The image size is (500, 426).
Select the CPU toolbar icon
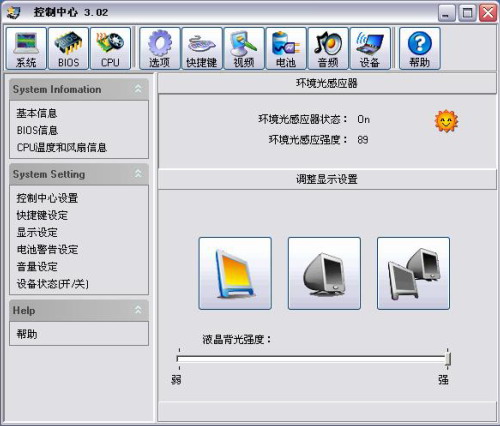[110, 49]
